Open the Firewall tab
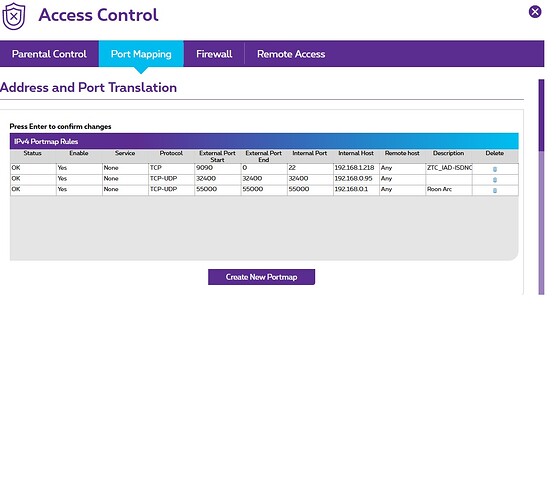This screenshot has height=500, width=556. click(x=214, y=54)
